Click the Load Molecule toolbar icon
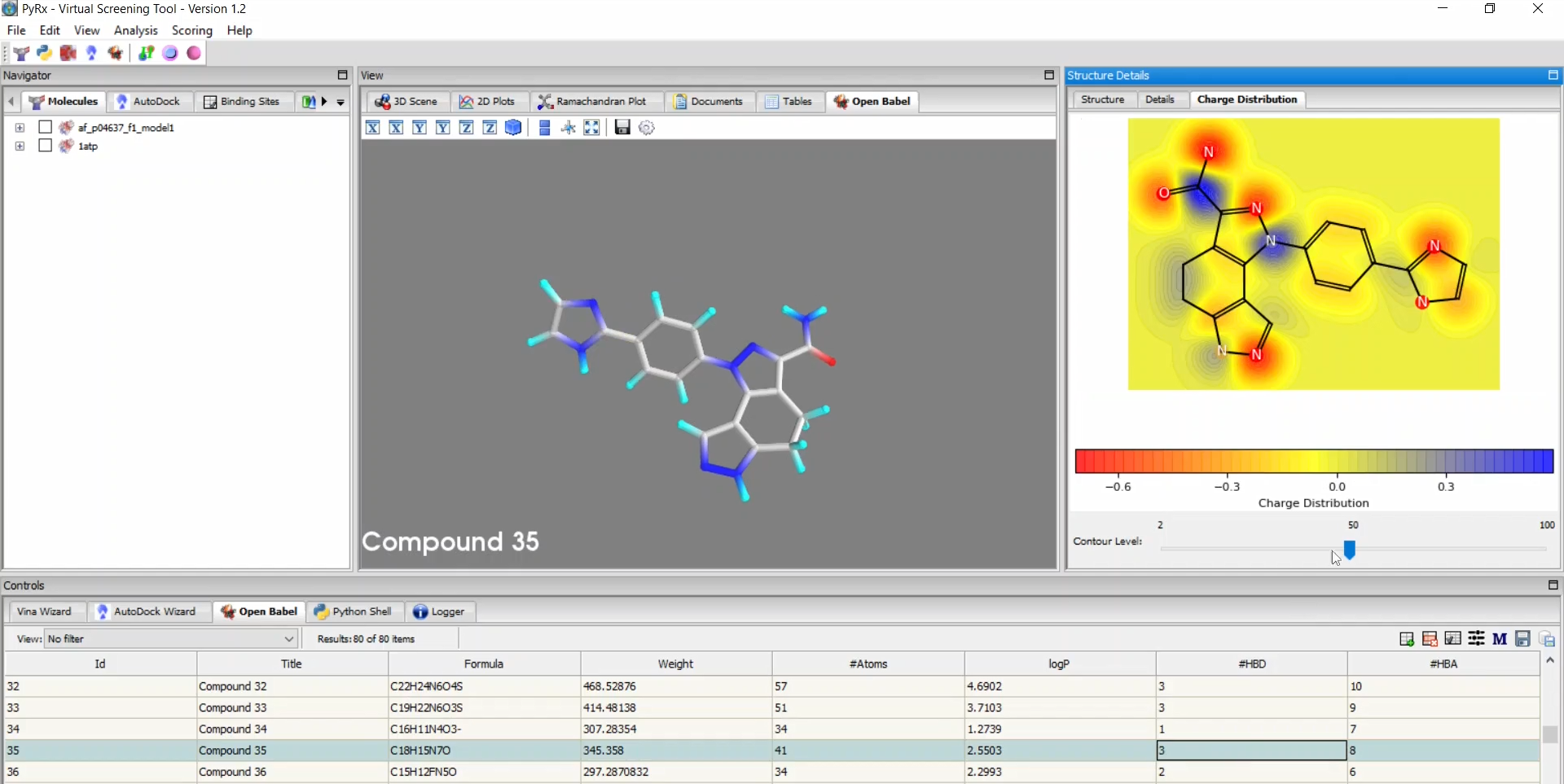This screenshot has height=784, width=1564. point(21,53)
